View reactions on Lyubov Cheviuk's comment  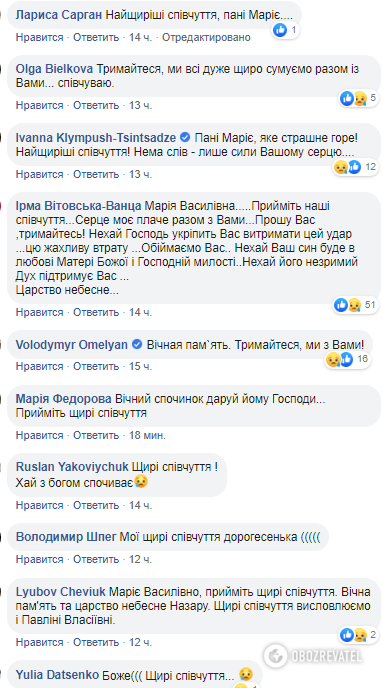[358, 634]
